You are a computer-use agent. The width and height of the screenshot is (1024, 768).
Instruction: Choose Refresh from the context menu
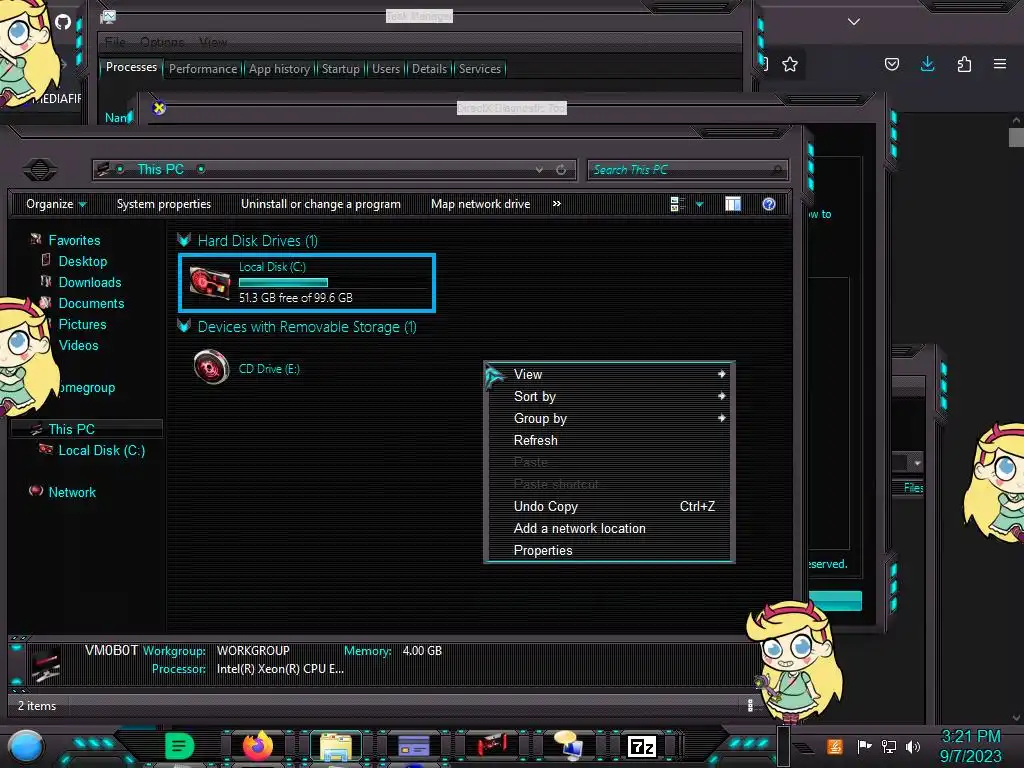pyautogui.click(x=610, y=440)
